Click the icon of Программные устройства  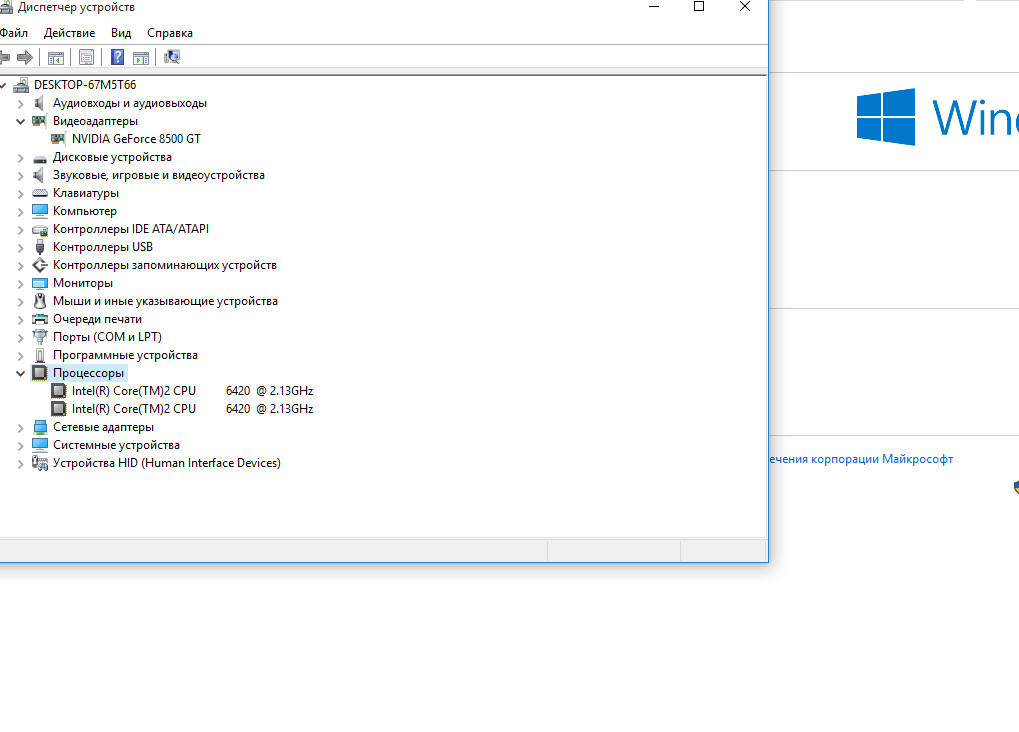pos(40,355)
